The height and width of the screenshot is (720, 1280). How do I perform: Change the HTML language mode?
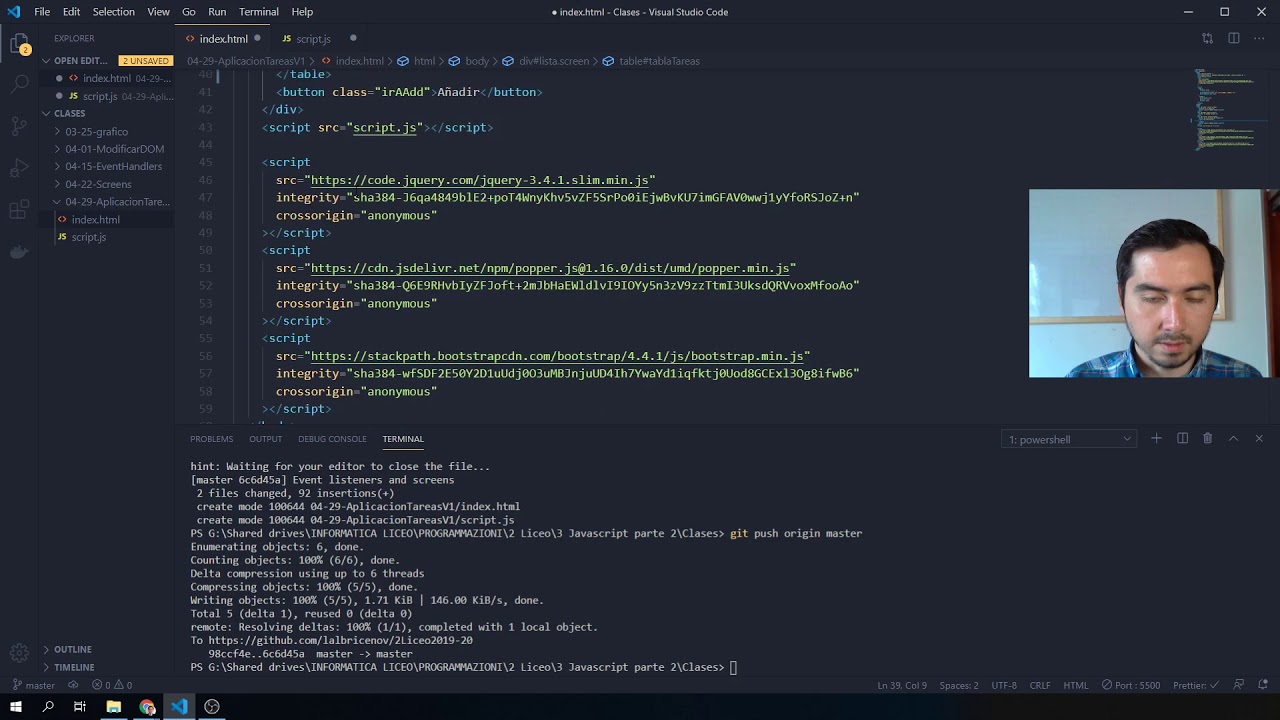click(1076, 686)
